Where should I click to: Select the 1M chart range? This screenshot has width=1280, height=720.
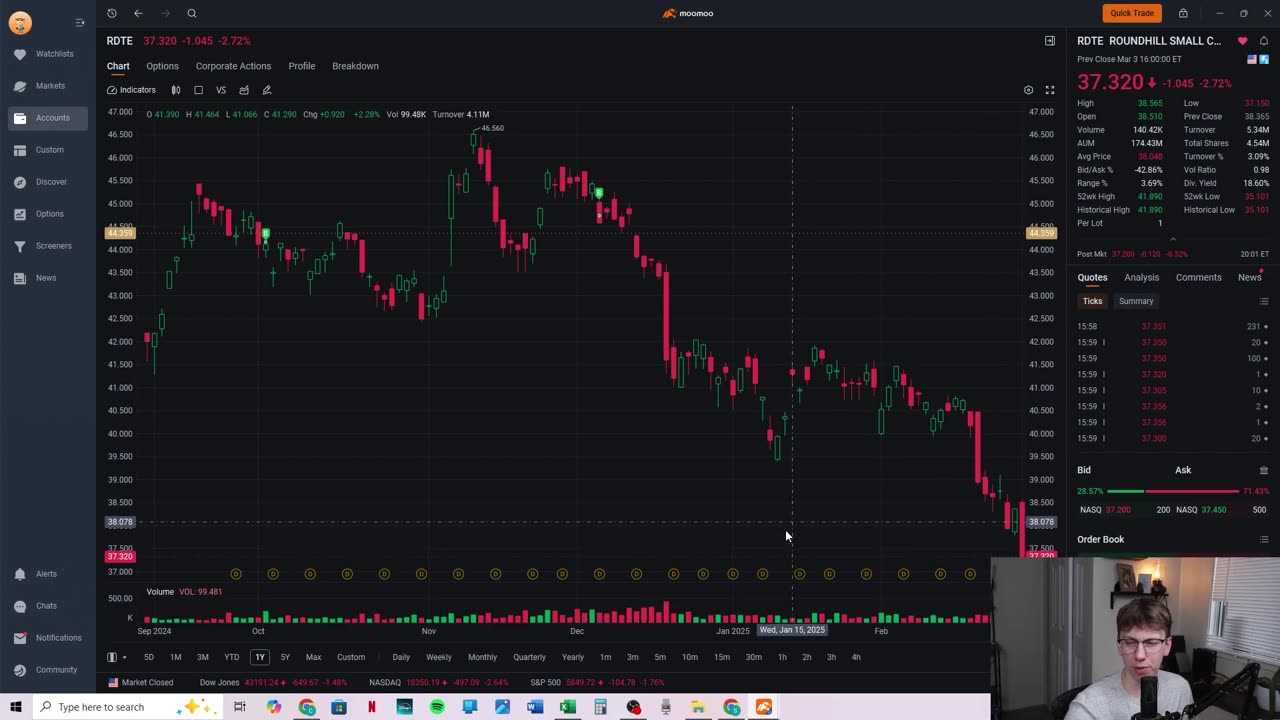(x=176, y=657)
